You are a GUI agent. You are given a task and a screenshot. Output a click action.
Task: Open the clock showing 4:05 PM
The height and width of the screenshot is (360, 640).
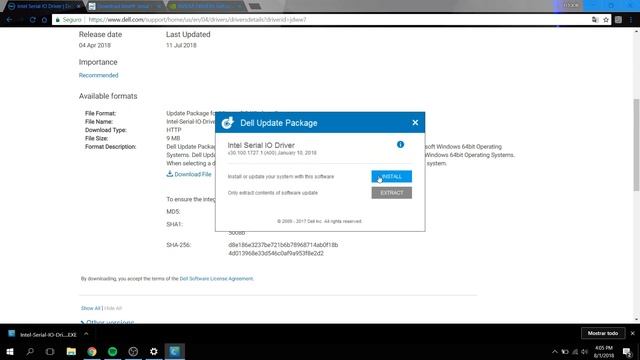tap(604, 351)
